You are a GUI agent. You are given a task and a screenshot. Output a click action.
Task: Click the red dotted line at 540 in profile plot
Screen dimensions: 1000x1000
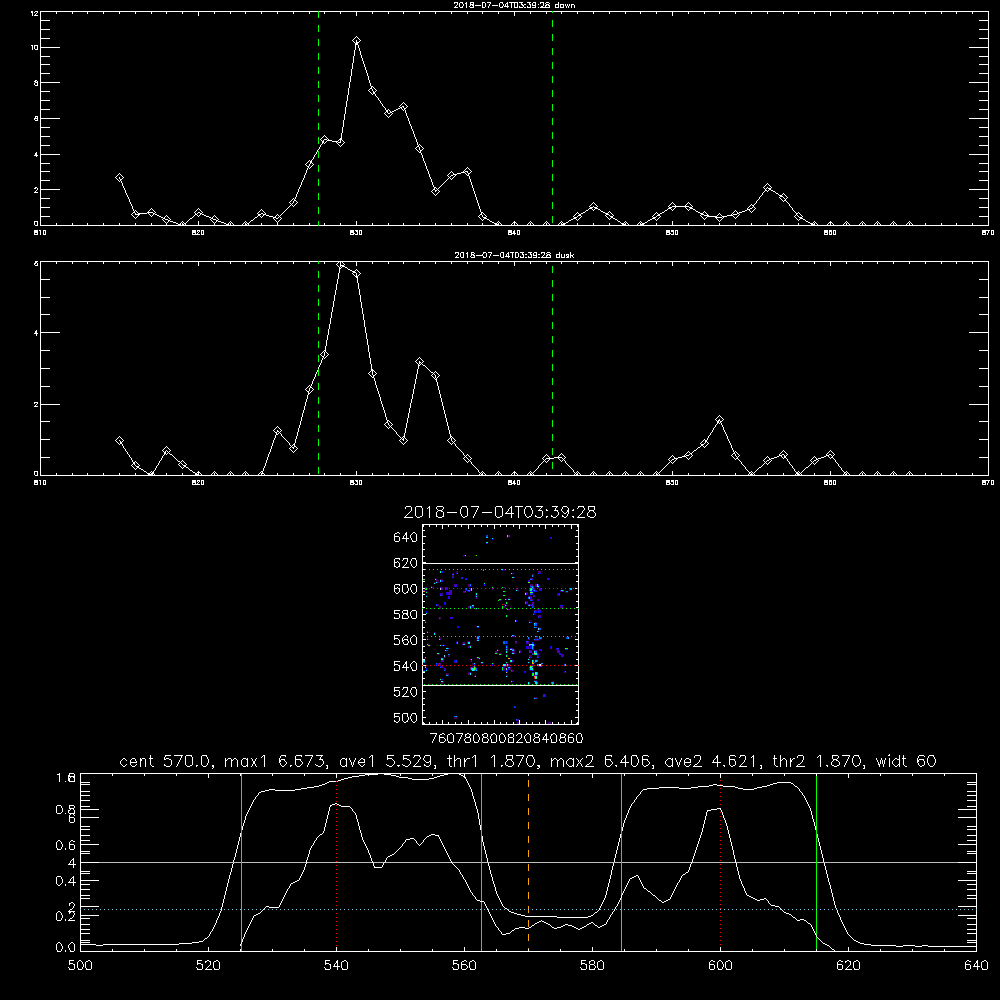pyautogui.click(x=337, y=861)
